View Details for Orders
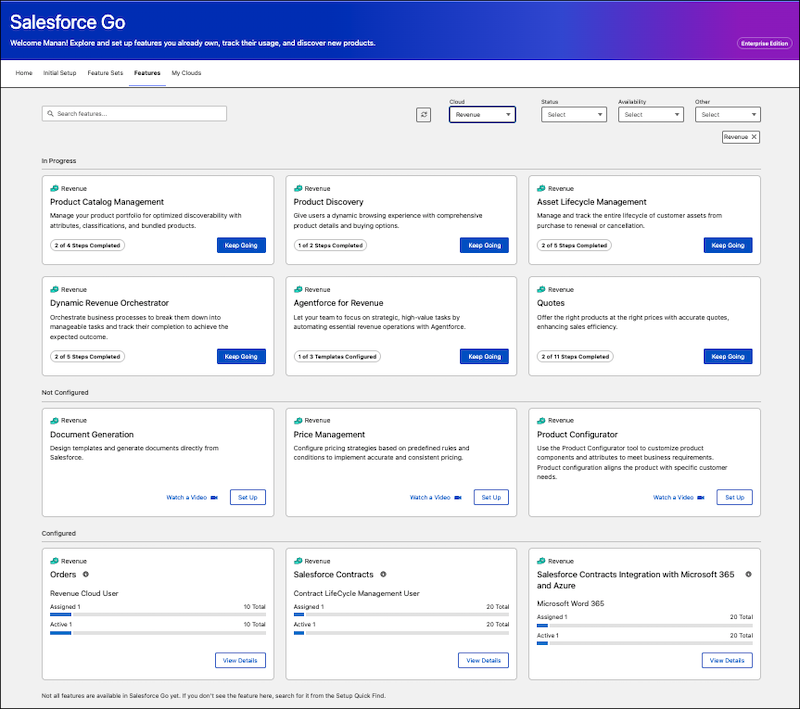The height and width of the screenshot is (709, 800). tap(240, 661)
